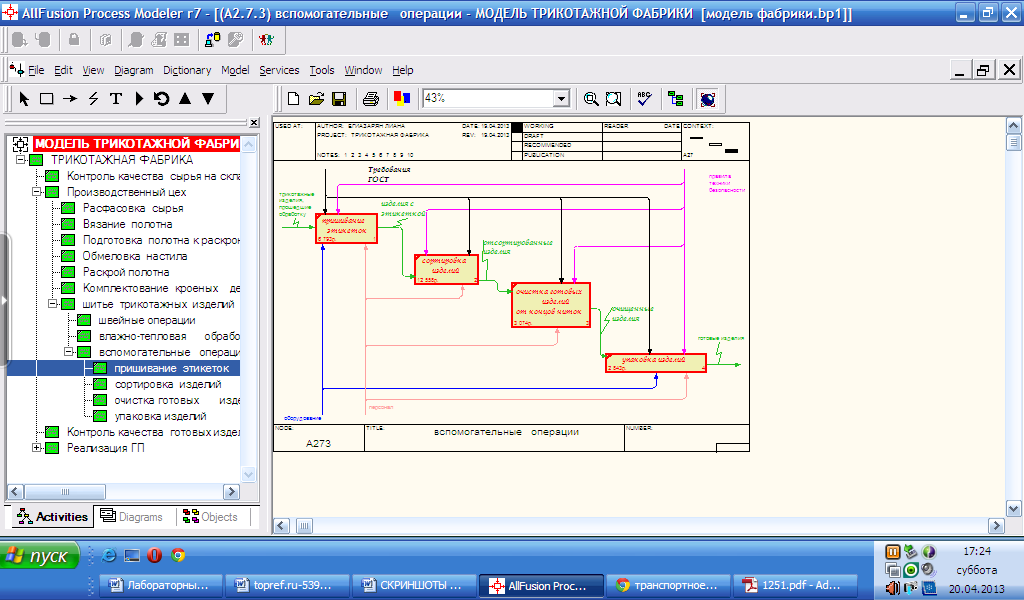Select Раскрой полотна tree item
1024x600 pixels.
(125, 272)
